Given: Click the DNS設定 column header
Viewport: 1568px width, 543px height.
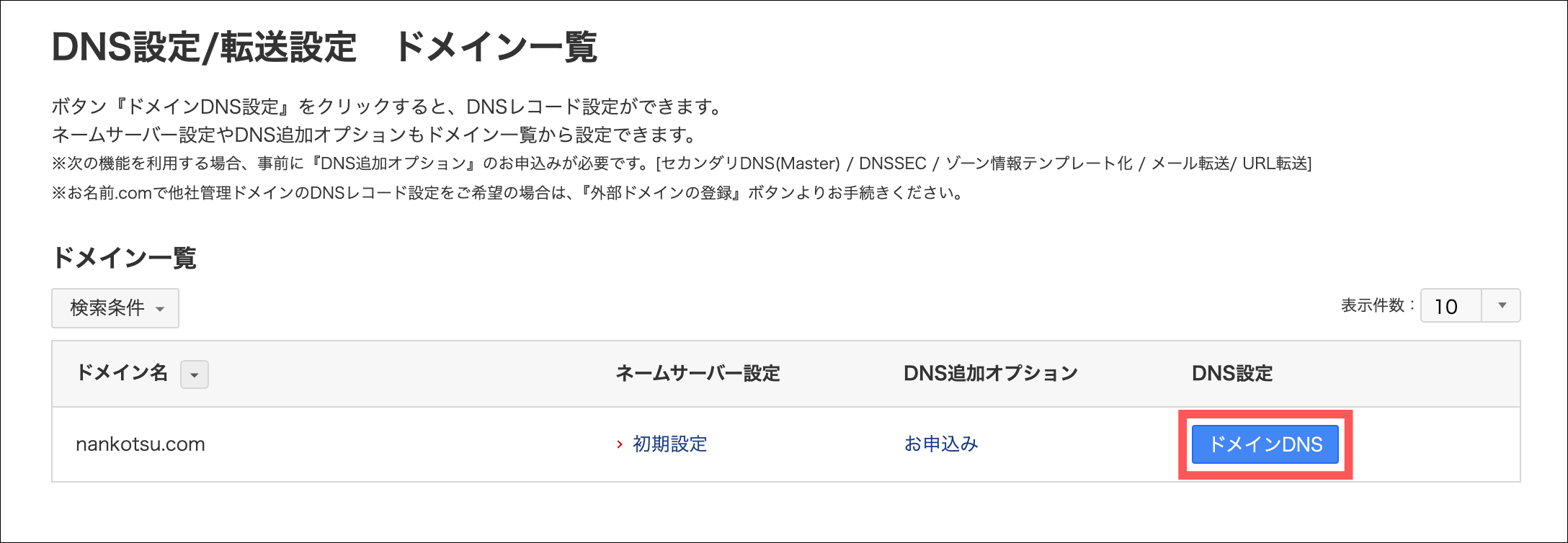Looking at the screenshot, I should pyautogui.click(x=1232, y=373).
